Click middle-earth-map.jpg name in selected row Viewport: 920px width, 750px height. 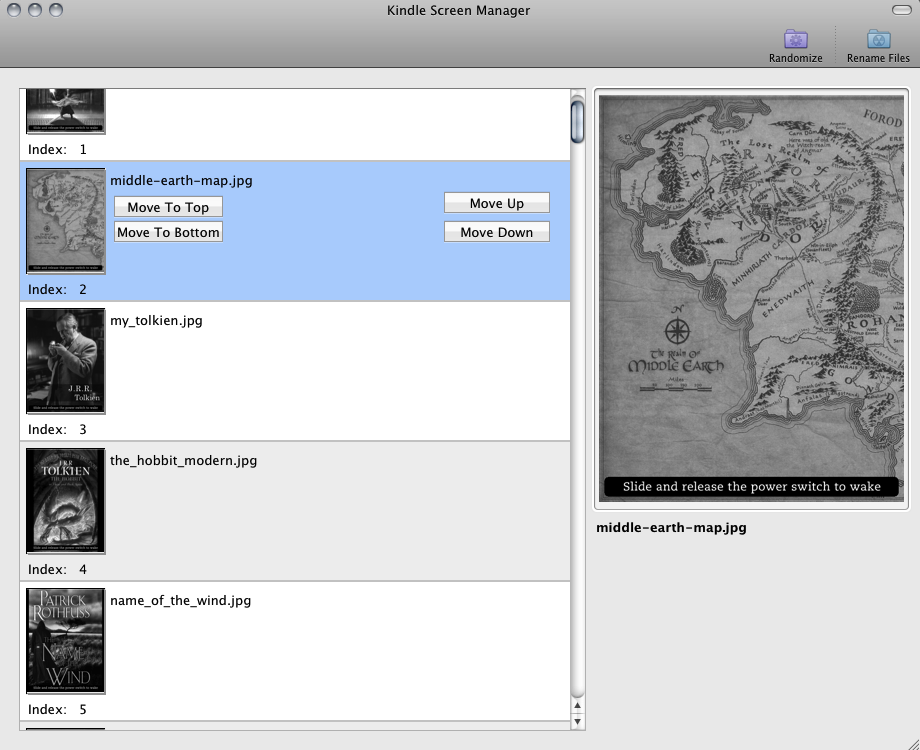coord(181,181)
